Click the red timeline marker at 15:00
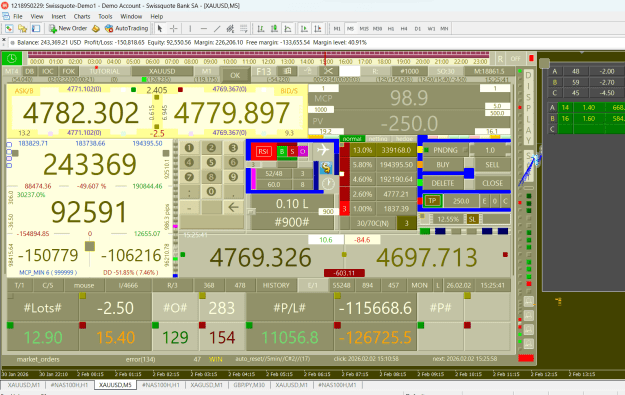This screenshot has height=395, width=625. pyautogui.click(x=325, y=58)
